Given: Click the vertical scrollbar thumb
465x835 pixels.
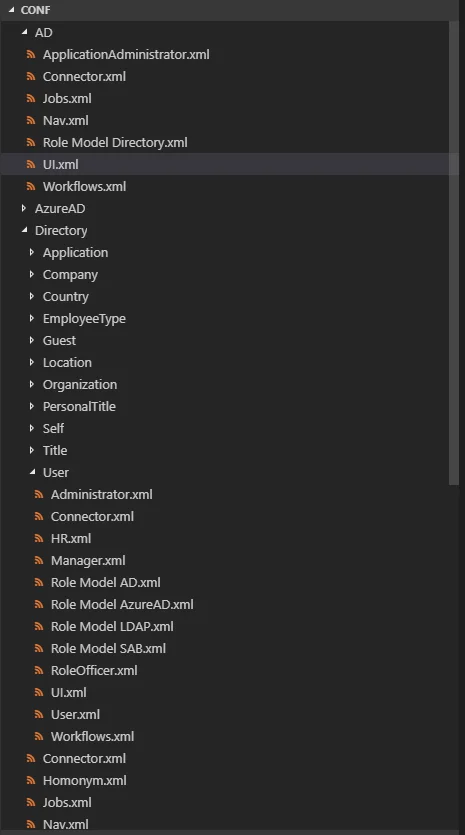Looking at the screenshot, I should (454, 253).
